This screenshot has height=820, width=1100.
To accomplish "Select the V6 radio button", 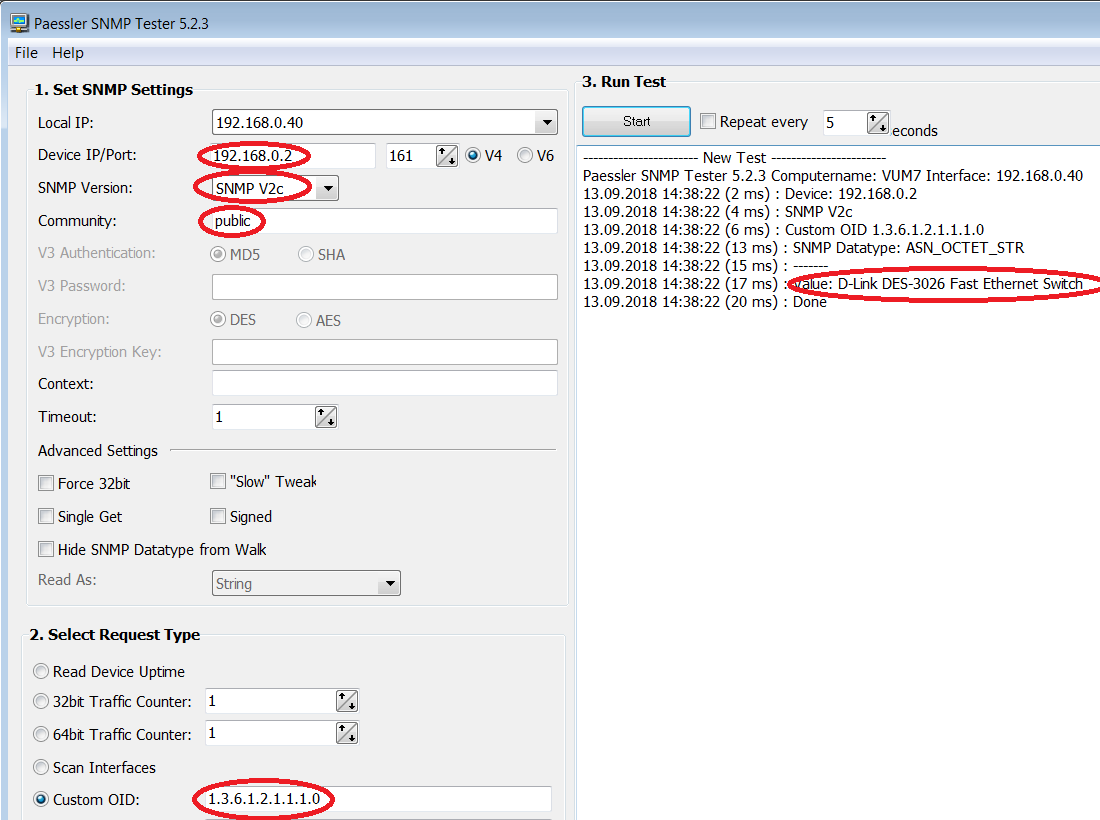I will (x=525, y=155).
